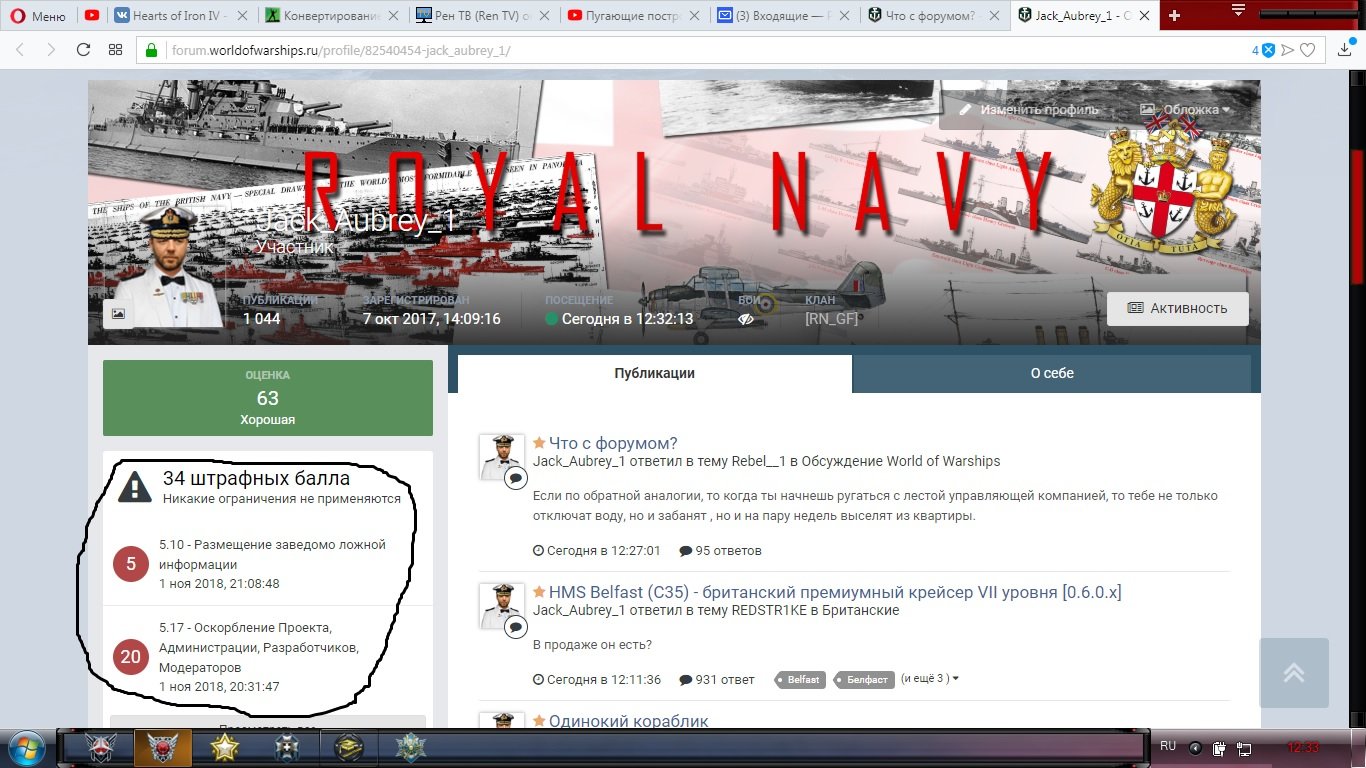Screen dimensions: 1366x768
Task: Open the post title Что с форумом?
Action: pyautogui.click(x=613, y=443)
